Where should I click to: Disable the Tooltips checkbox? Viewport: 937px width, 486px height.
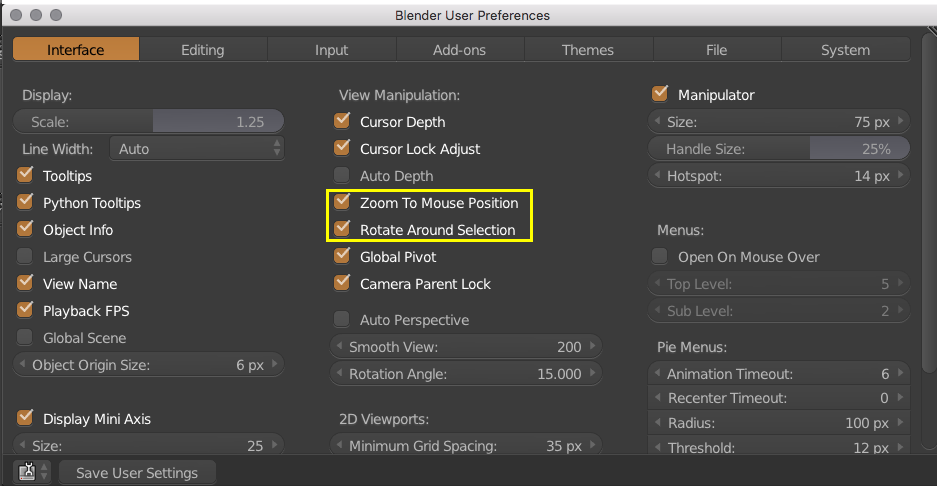[x=26, y=176]
